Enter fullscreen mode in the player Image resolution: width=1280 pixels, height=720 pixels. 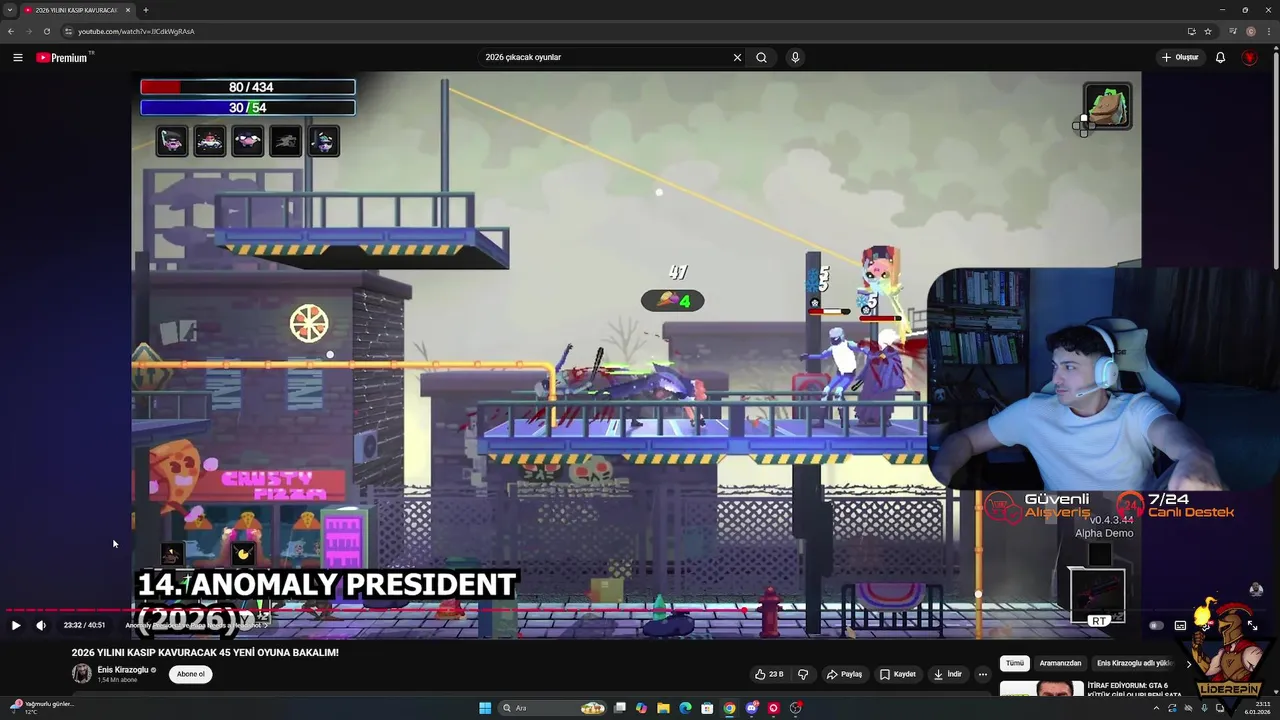point(1252,625)
